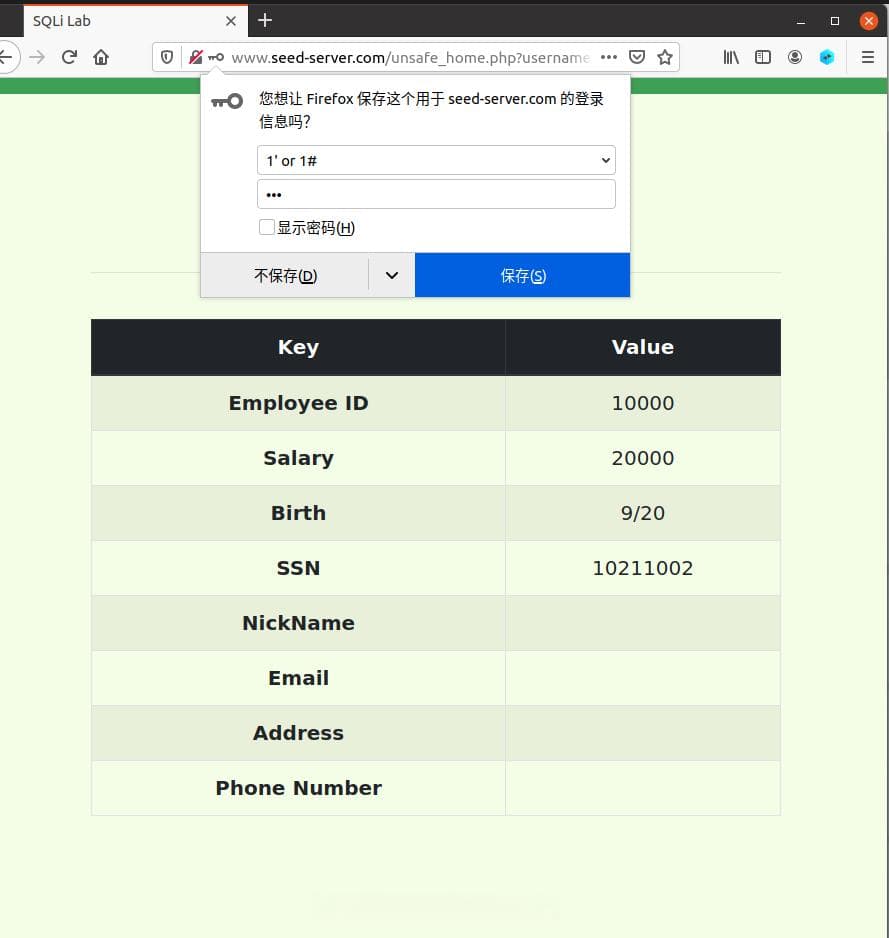Screen dimensions: 889x938
Task: Click the value 20000
Action: click(x=643, y=458)
